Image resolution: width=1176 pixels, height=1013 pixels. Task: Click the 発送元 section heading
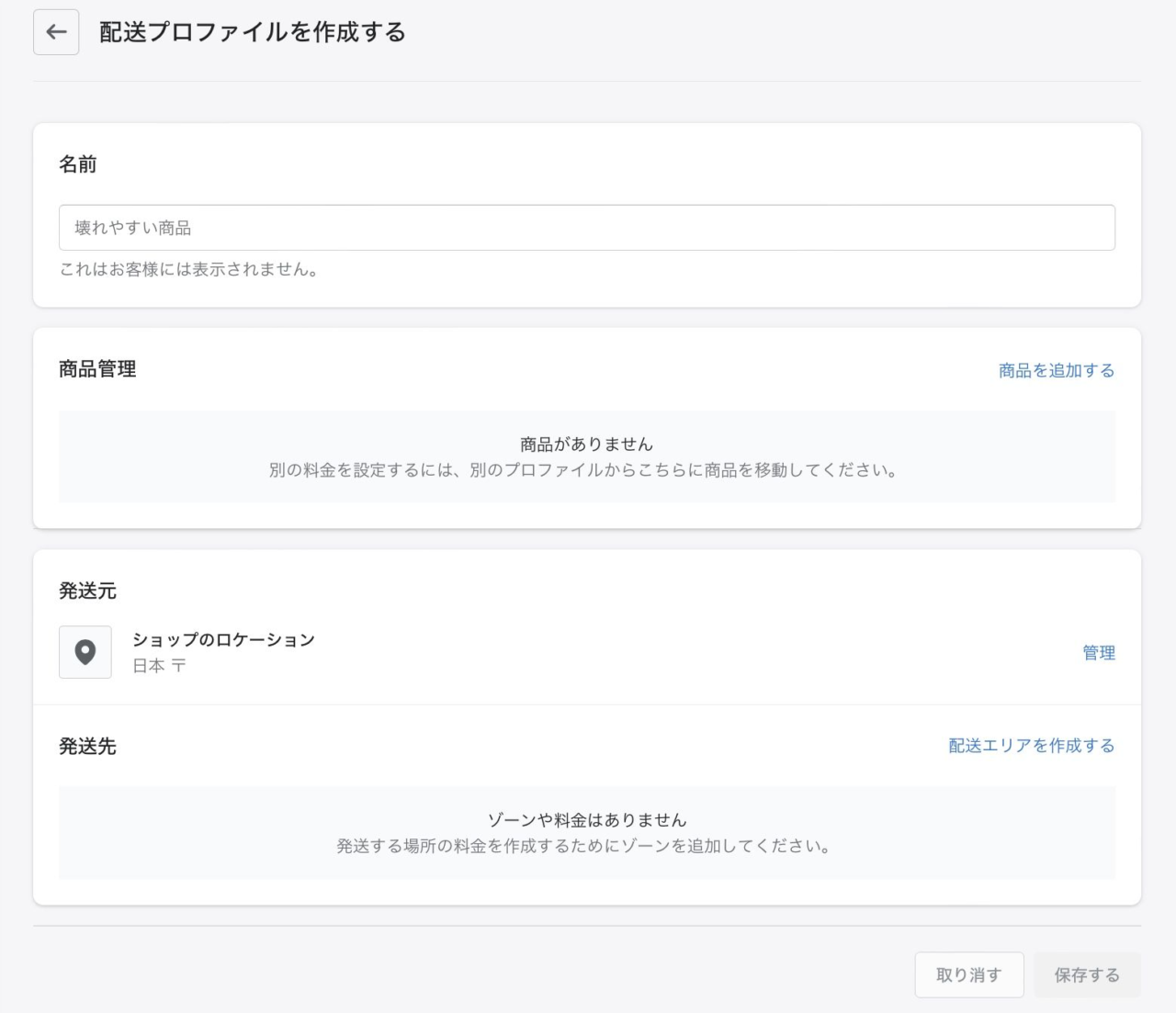[x=88, y=591]
